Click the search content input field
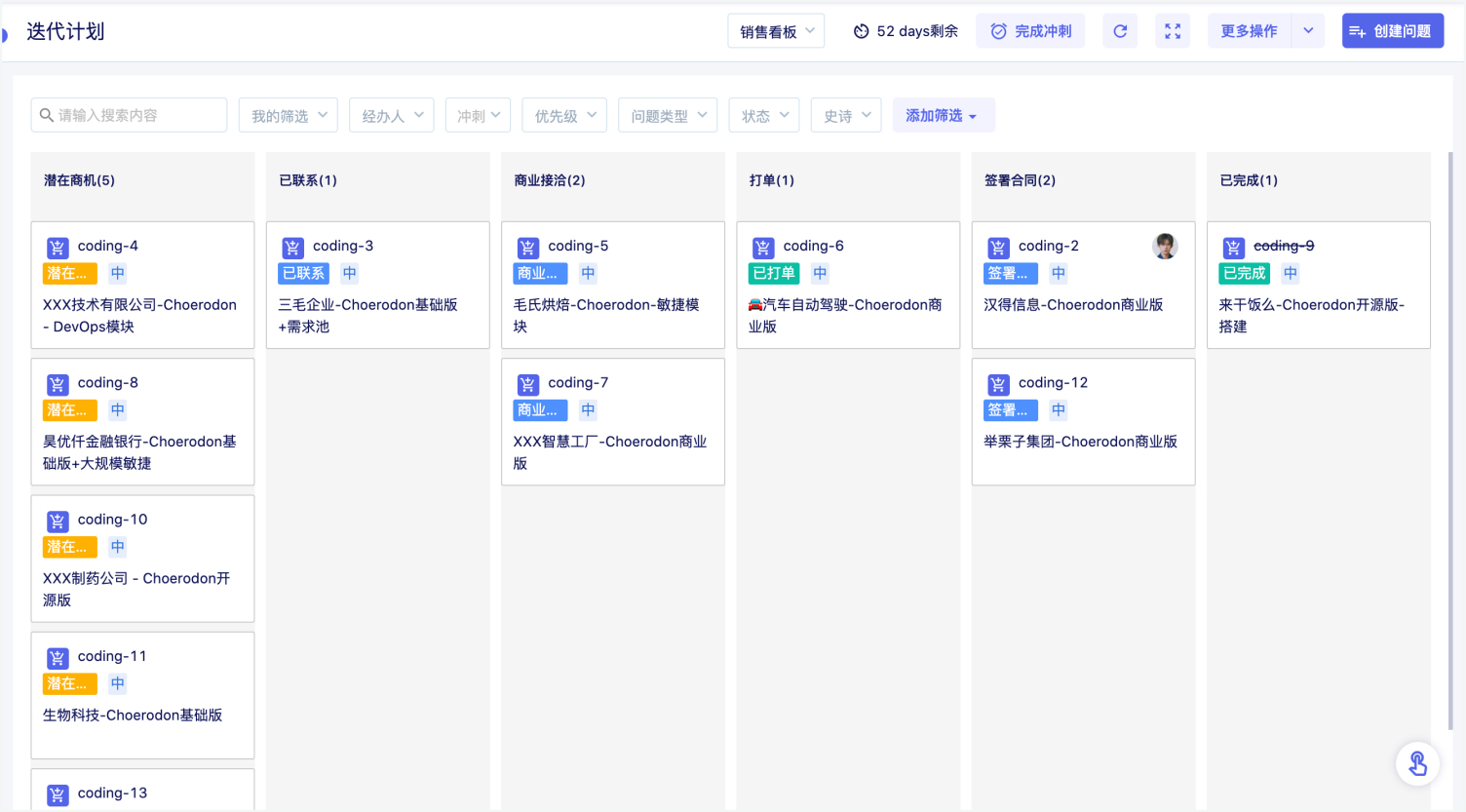This screenshot has height=812, width=1466. tap(129, 115)
